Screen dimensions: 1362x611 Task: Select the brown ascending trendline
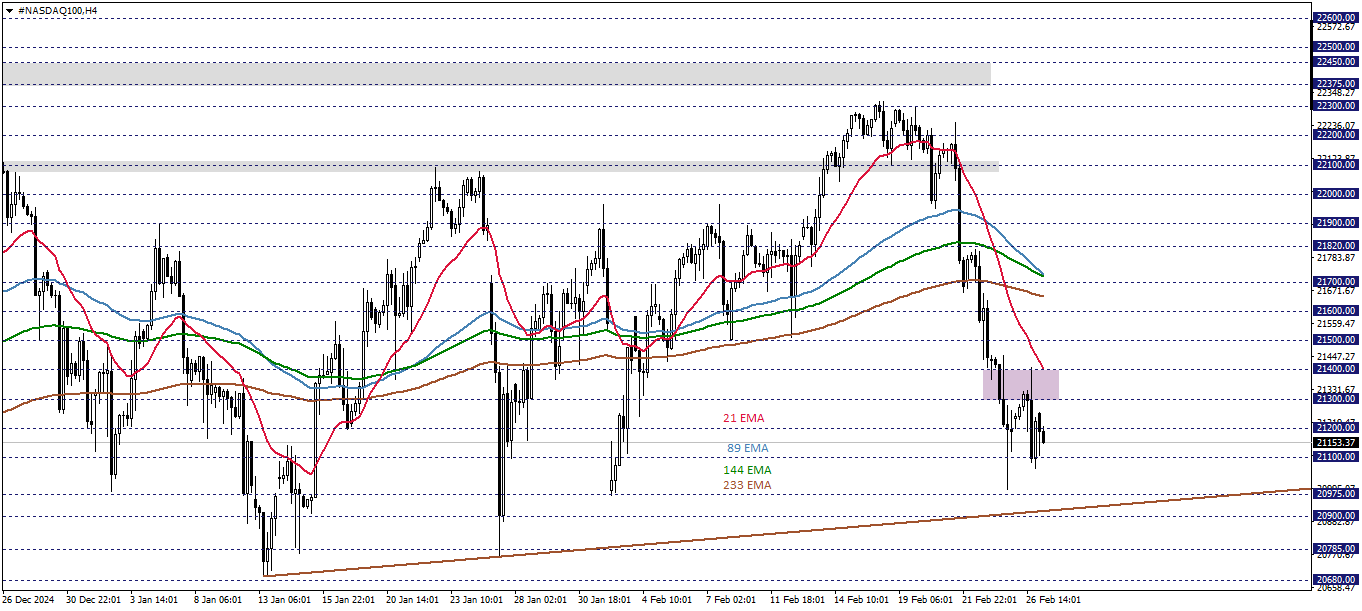click(x=786, y=533)
